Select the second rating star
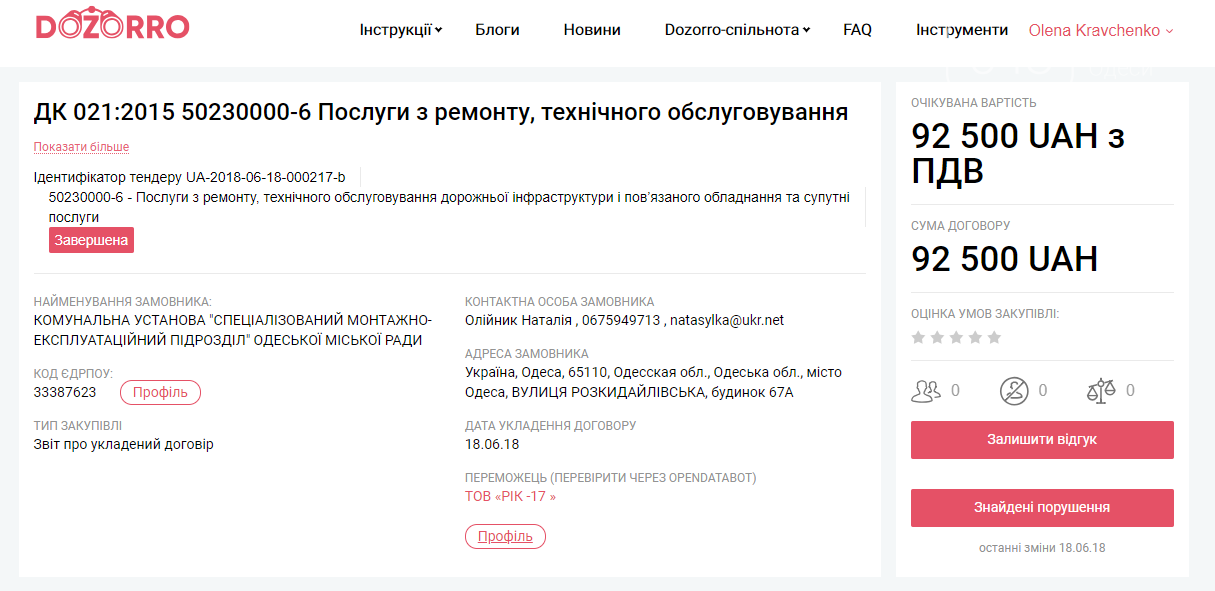 point(937,338)
